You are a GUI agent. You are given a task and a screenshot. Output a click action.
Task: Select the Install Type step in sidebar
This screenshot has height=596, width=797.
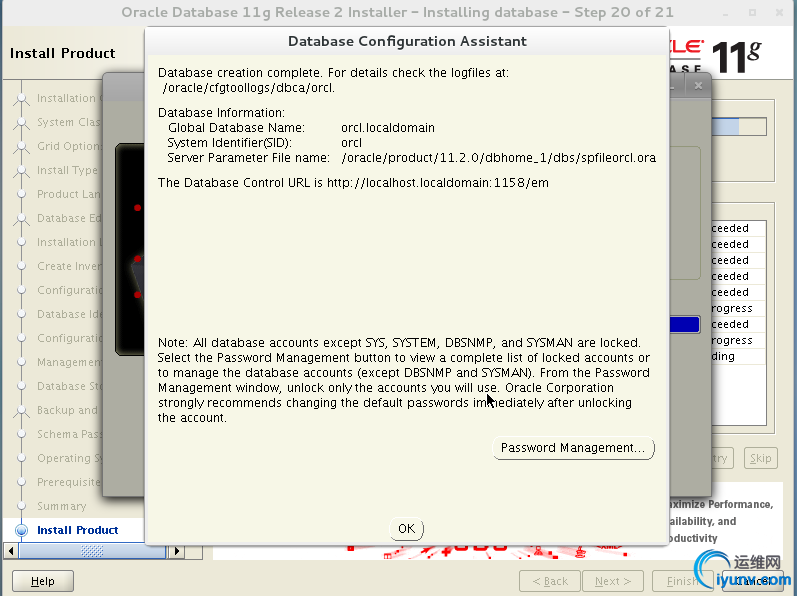click(x=67, y=170)
